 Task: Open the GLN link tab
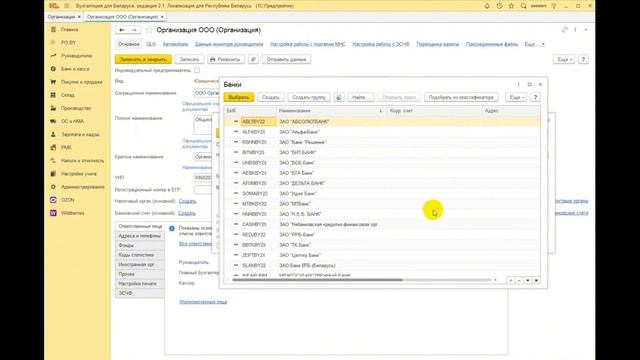click(x=151, y=44)
